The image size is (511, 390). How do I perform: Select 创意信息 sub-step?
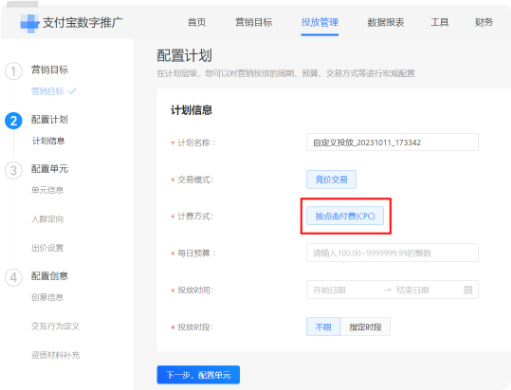coord(47,297)
